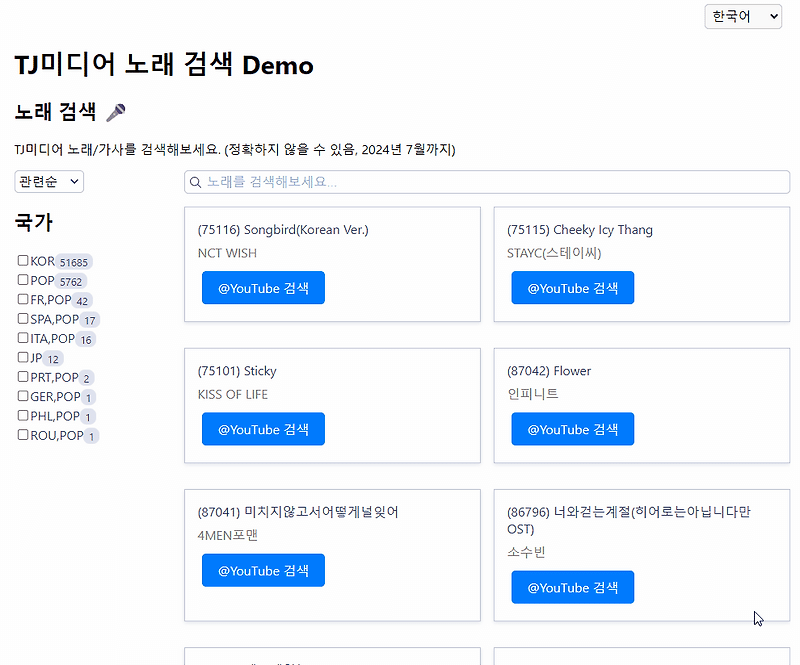Viewport: 800px width, 665px height.
Task: Check the POP genre filter
Action: tap(21, 280)
